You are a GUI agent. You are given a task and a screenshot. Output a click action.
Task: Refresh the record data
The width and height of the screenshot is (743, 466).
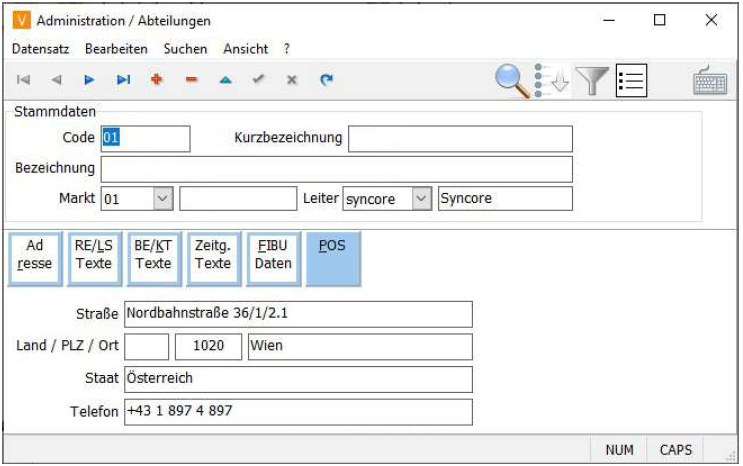point(326,80)
